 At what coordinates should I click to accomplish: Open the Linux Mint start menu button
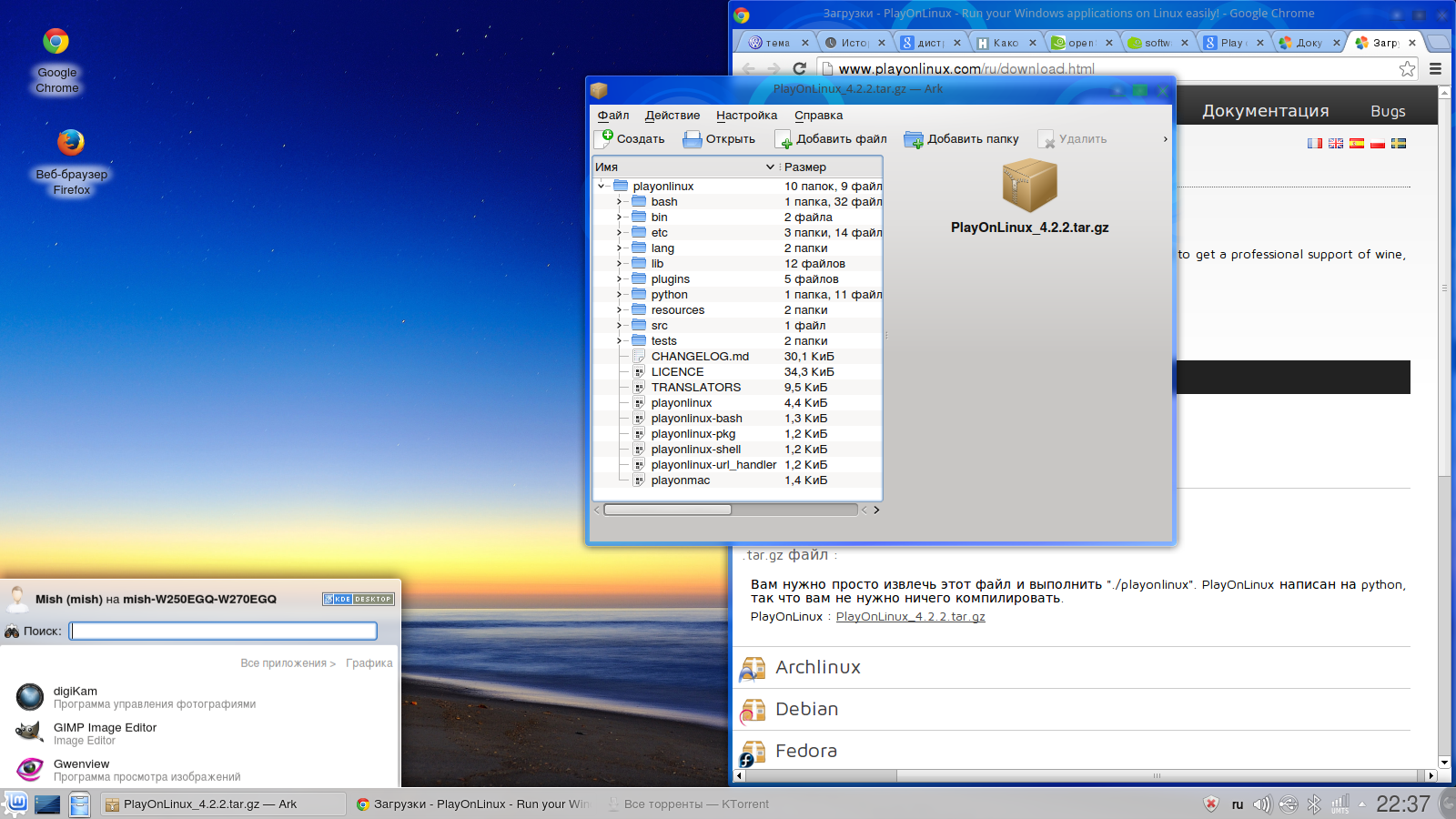click(x=16, y=804)
